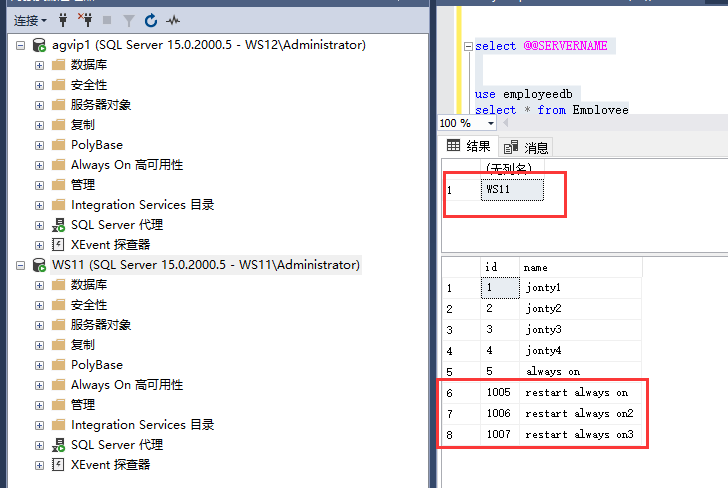Collapse the agvip1 server node
This screenshot has width=728, height=488.
(x=22, y=45)
